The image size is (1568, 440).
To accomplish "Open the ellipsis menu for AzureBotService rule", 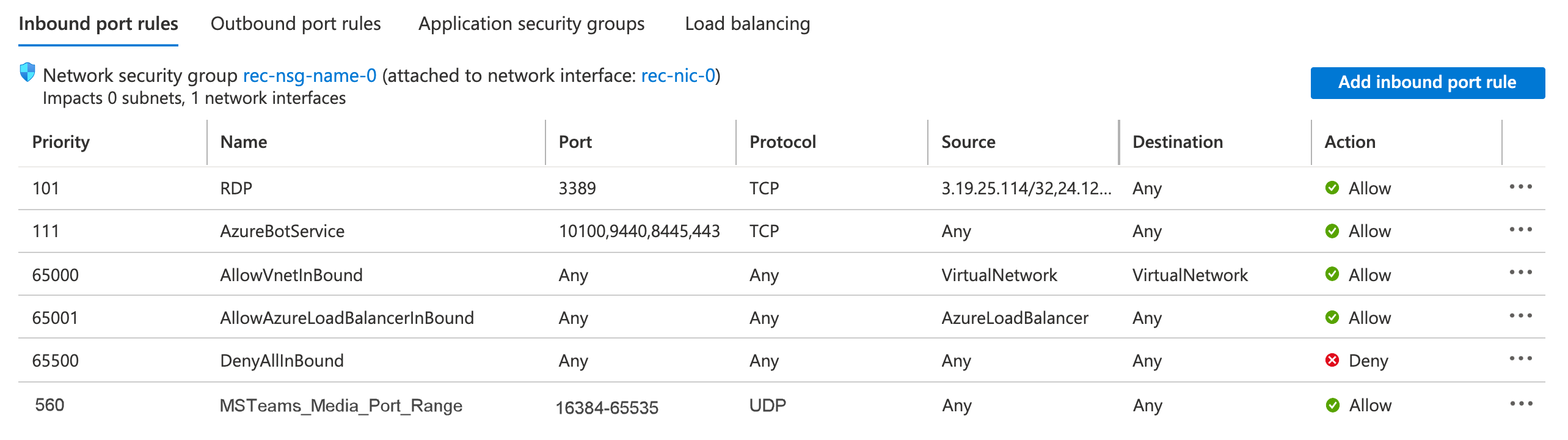I will pos(1520,230).
